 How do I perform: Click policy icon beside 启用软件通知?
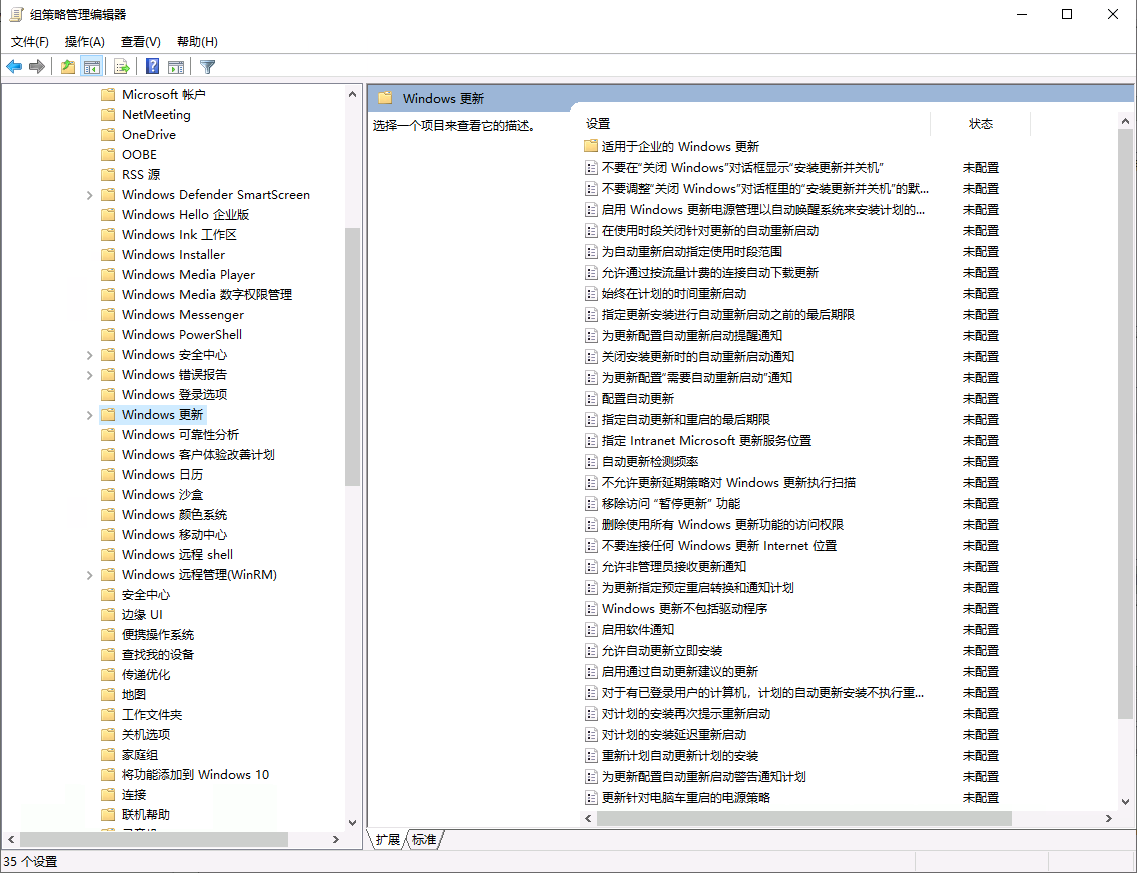[x=591, y=630]
